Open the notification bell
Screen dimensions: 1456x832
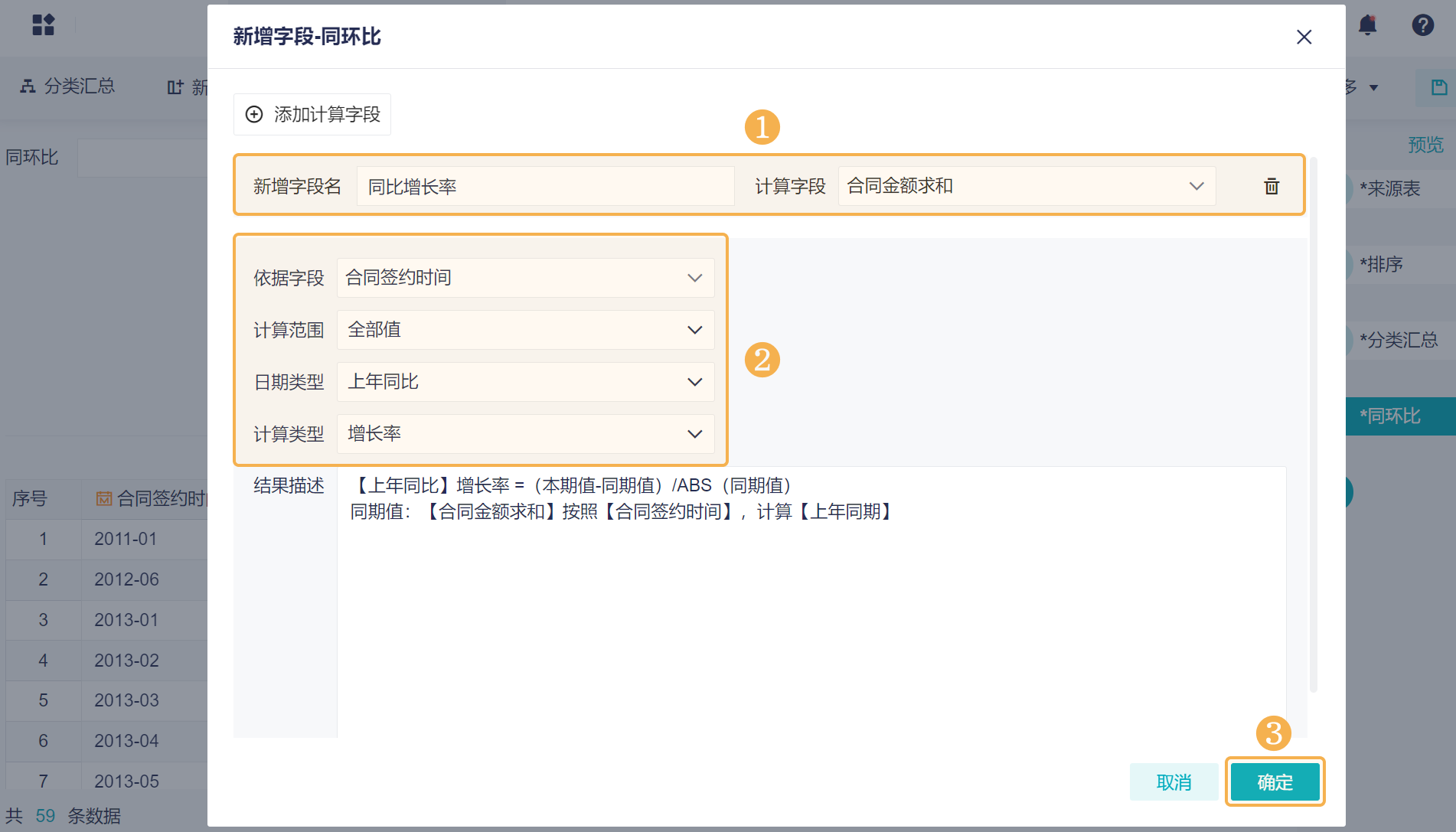coord(1367,25)
